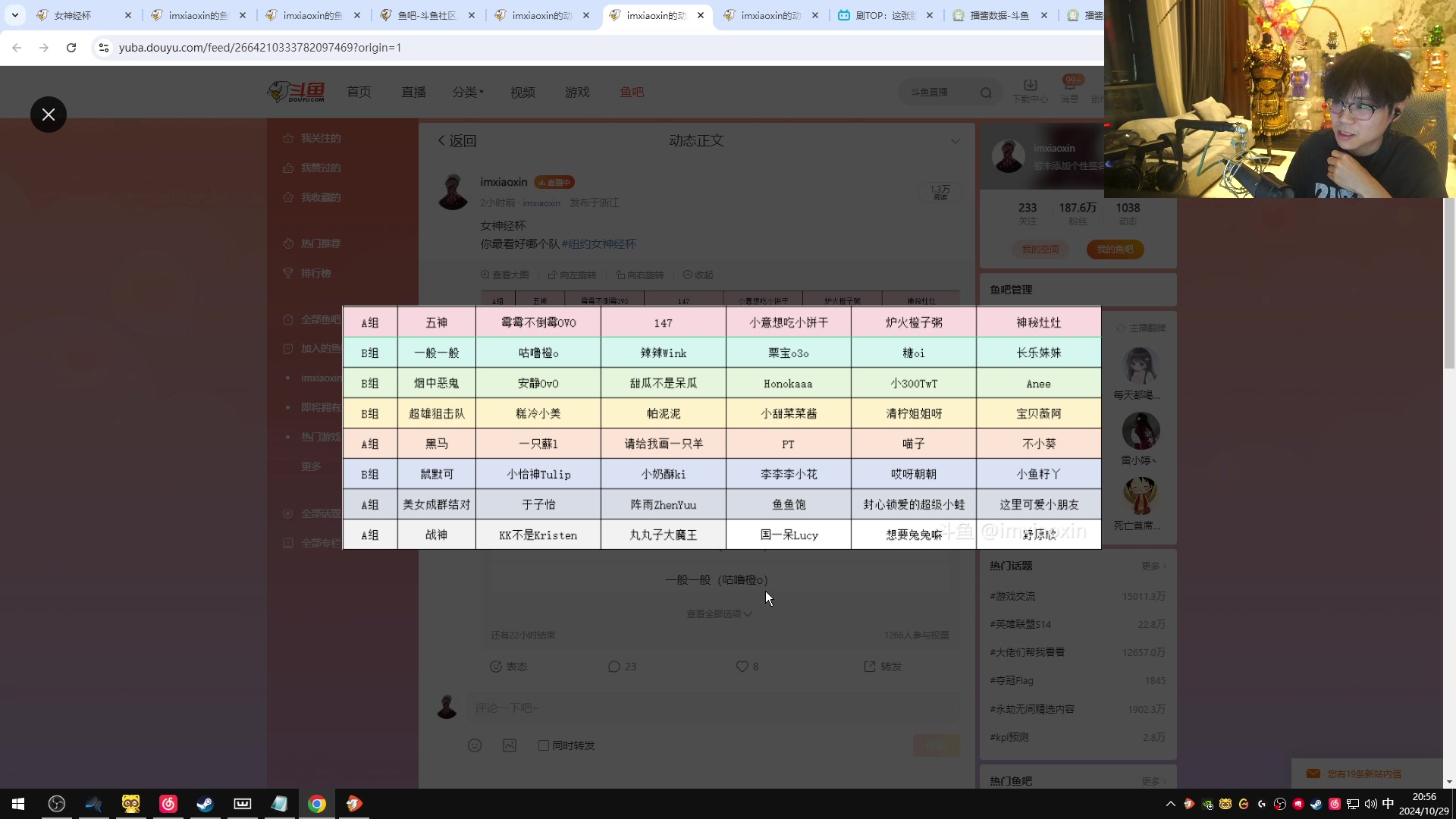The height and width of the screenshot is (819, 1456).
Task: Reload the page with refresh icon
Action: (71, 48)
